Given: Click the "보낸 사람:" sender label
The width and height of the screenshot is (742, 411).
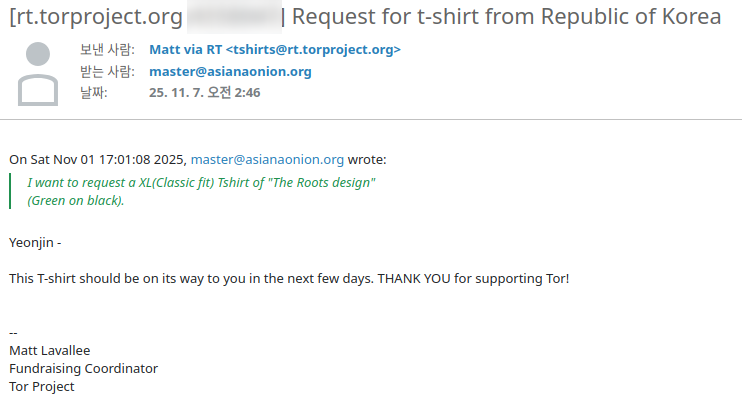Looking at the screenshot, I should click(x=107, y=50).
